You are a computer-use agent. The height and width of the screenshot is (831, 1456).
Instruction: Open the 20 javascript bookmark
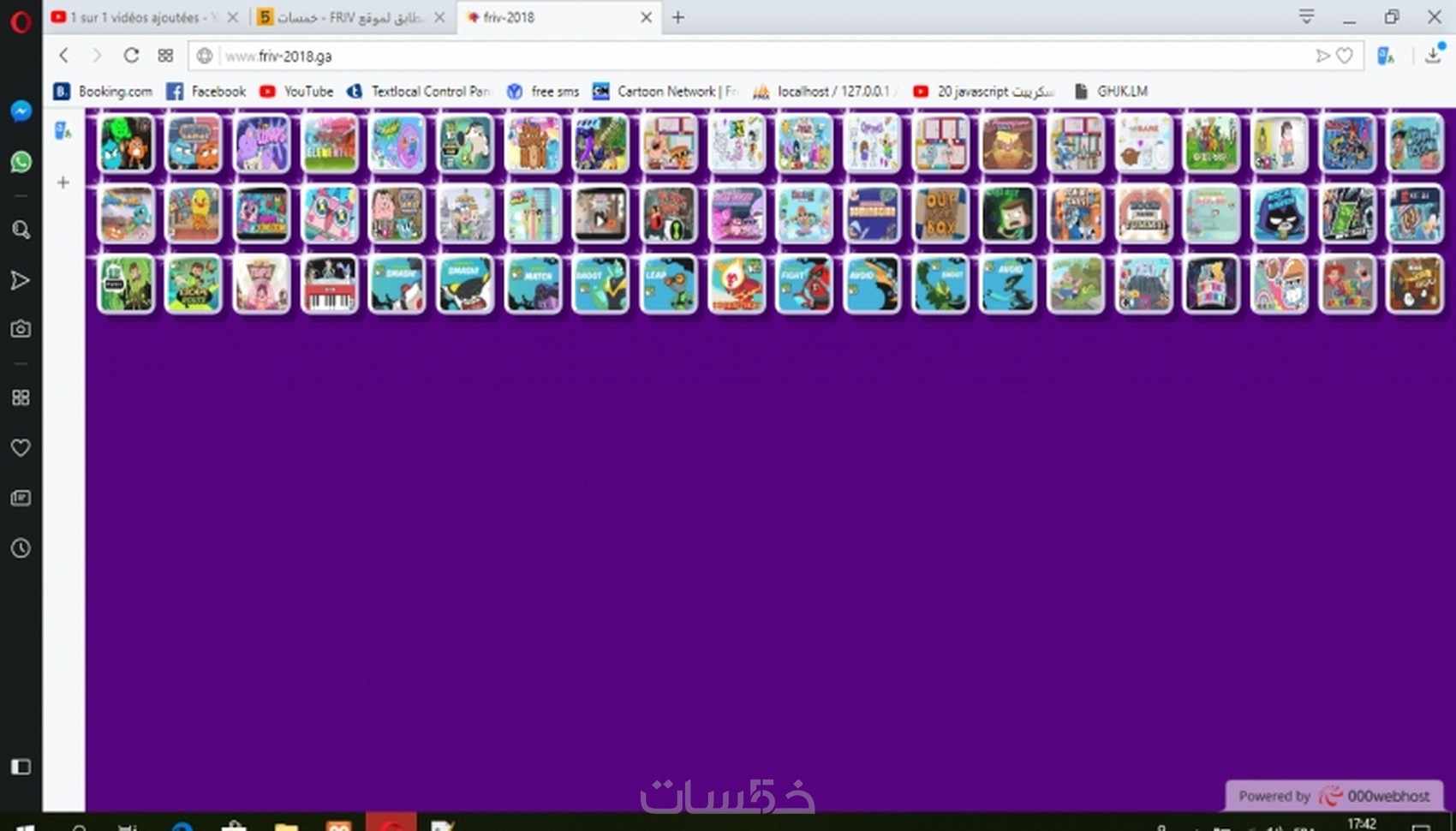984,91
